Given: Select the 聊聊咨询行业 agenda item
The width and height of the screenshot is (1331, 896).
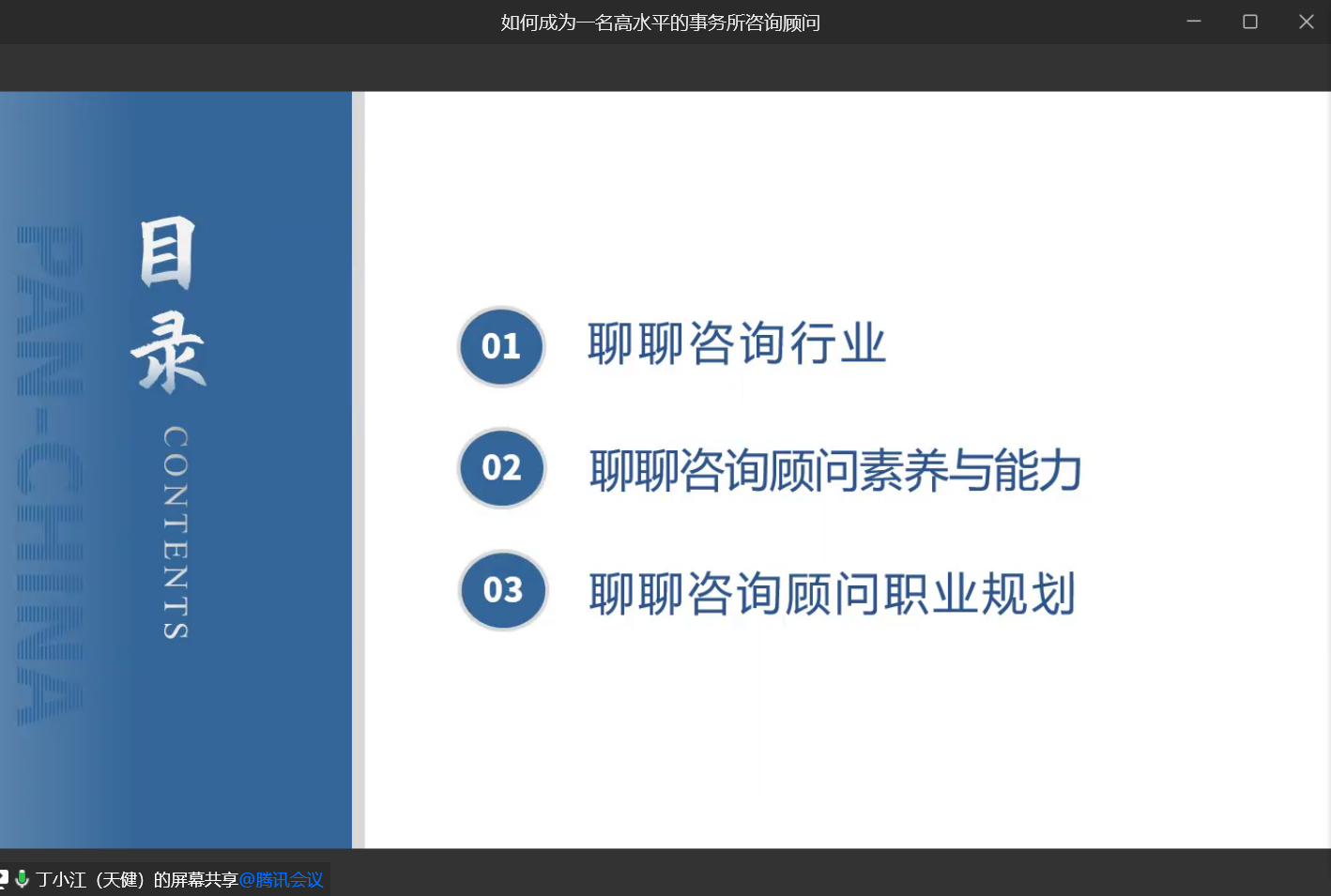Looking at the screenshot, I should click(x=737, y=343).
